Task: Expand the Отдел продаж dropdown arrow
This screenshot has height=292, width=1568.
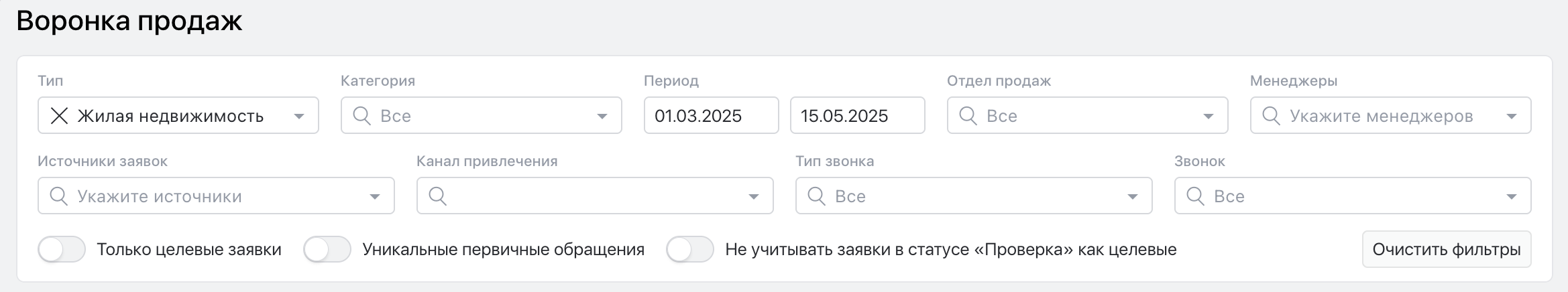Action: coord(1209,117)
